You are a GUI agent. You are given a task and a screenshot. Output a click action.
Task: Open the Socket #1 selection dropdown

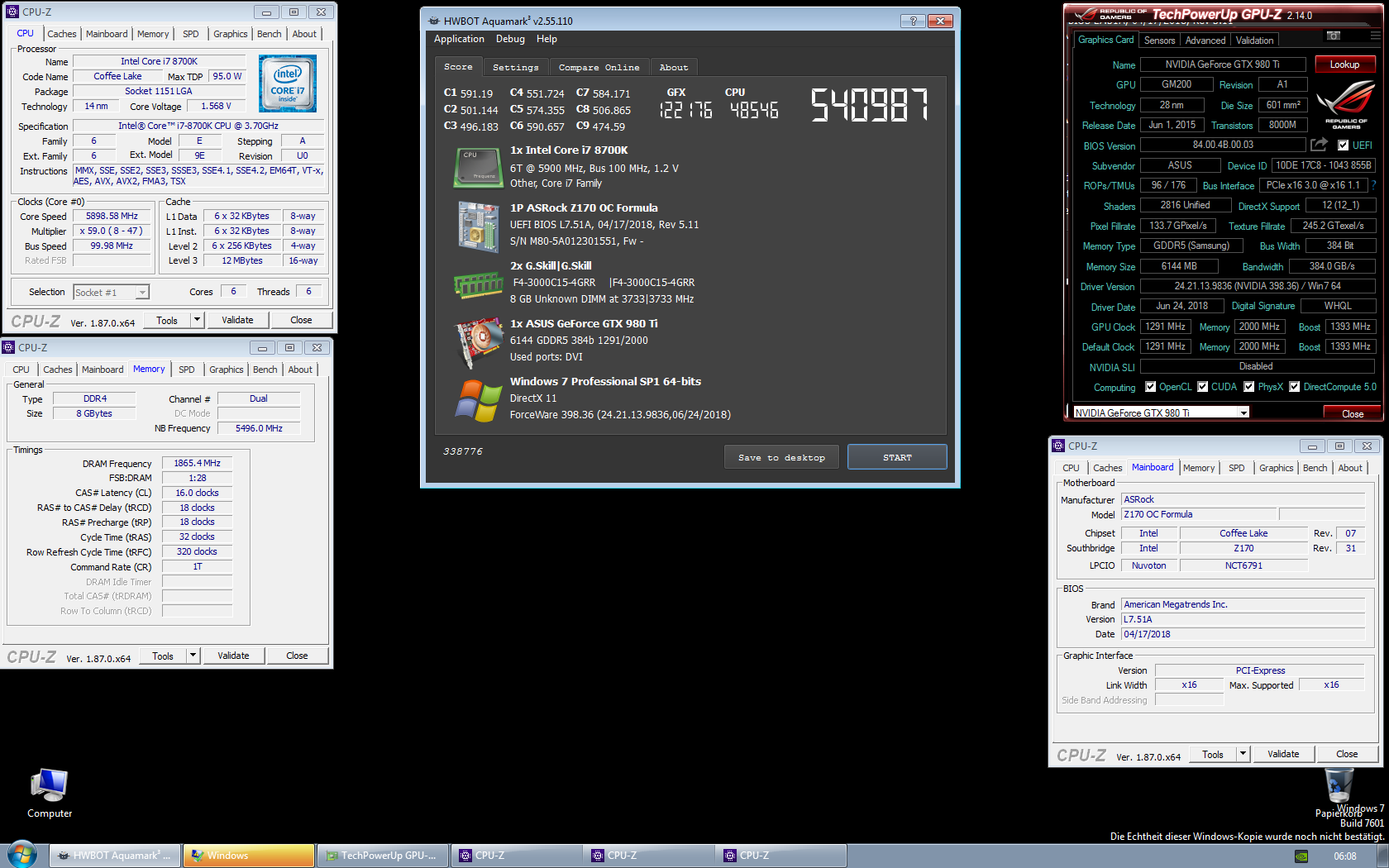point(112,292)
